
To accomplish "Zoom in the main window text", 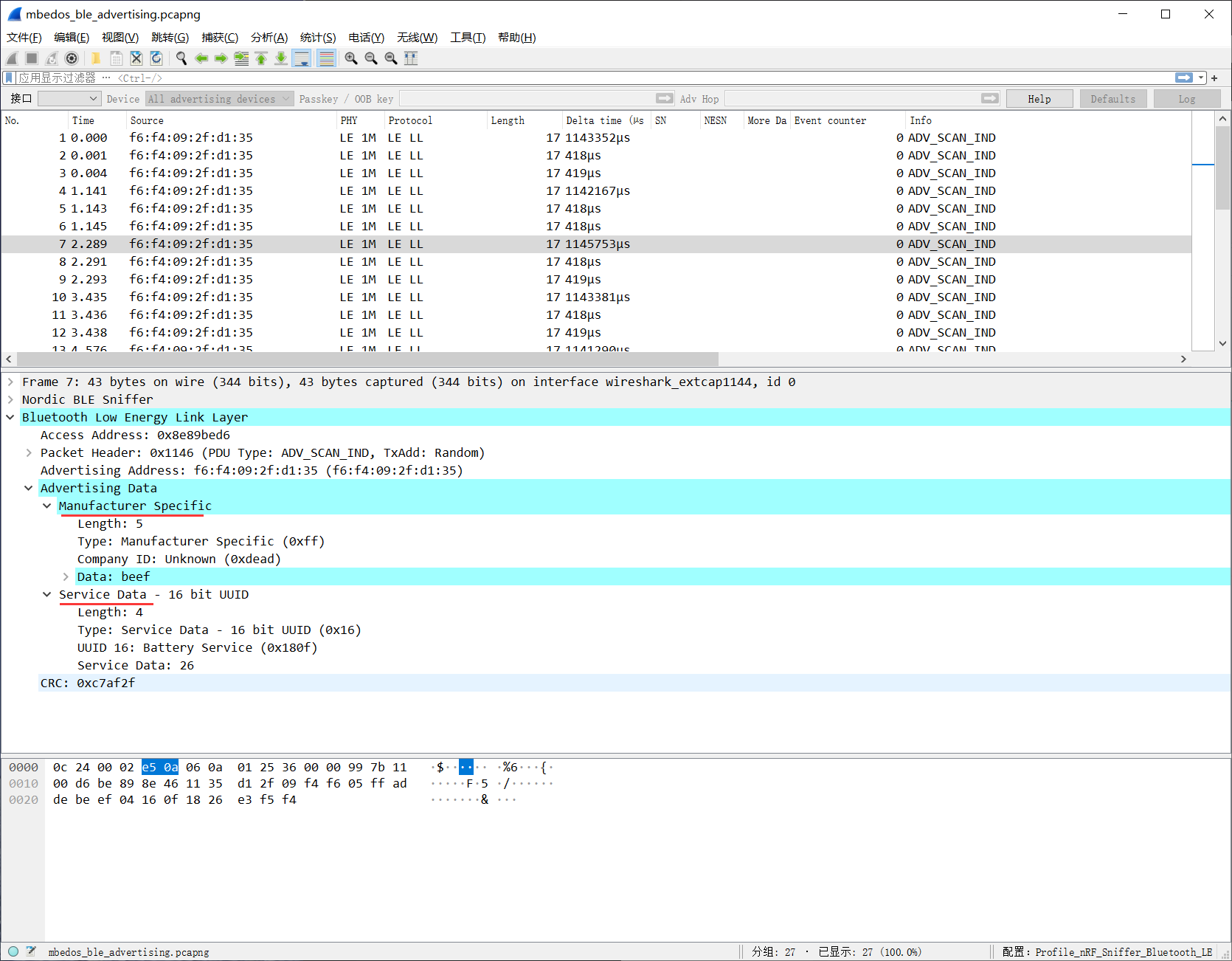I will coord(351,58).
